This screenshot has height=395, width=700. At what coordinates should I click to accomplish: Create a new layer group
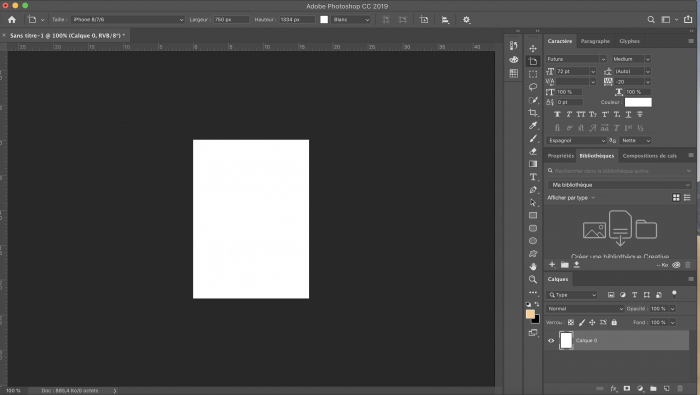pyautogui.click(x=653, y=389)
